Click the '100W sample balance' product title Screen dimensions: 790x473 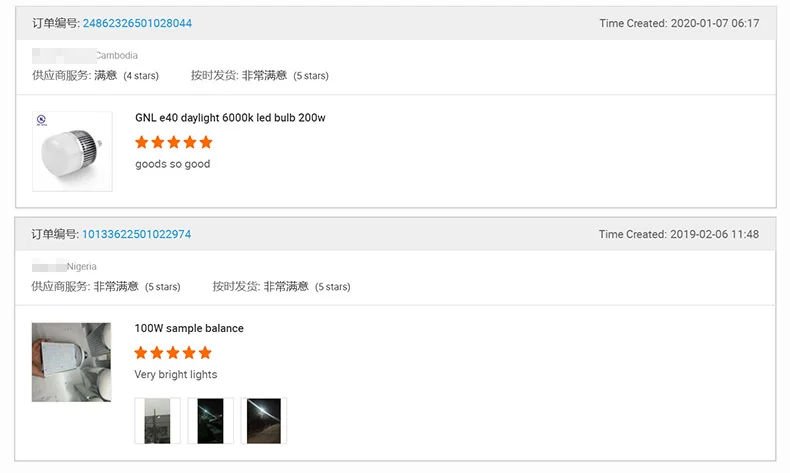[189, 328]
